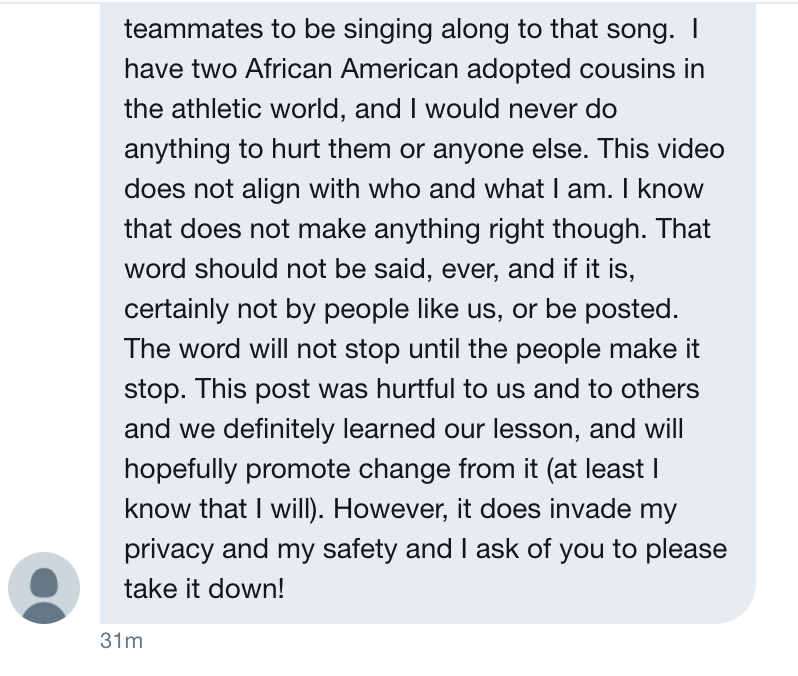Click the sentence starting 'The word will not stop'
The image size is (798, 676).
(x=412, y=369)
